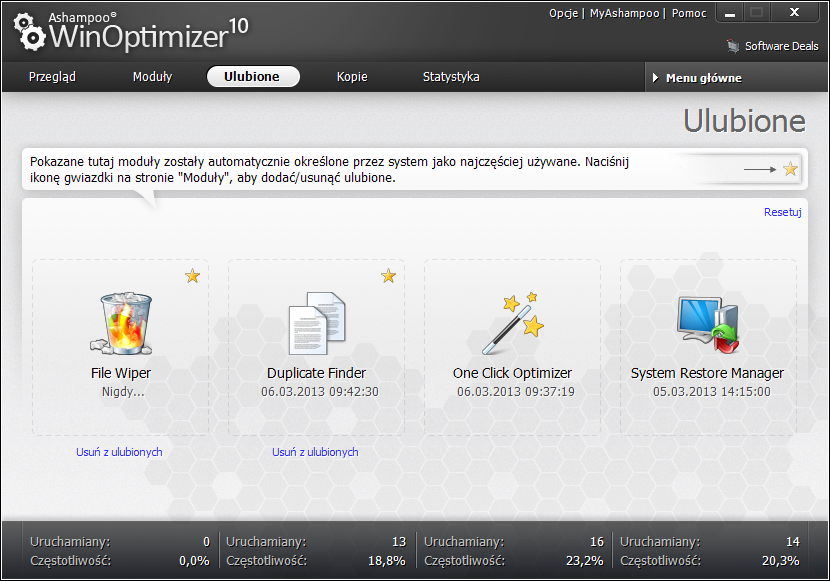Open One Click Optimizer magic wand icon
The height and width of the screenshot is (581, 830).
(512, 323)
